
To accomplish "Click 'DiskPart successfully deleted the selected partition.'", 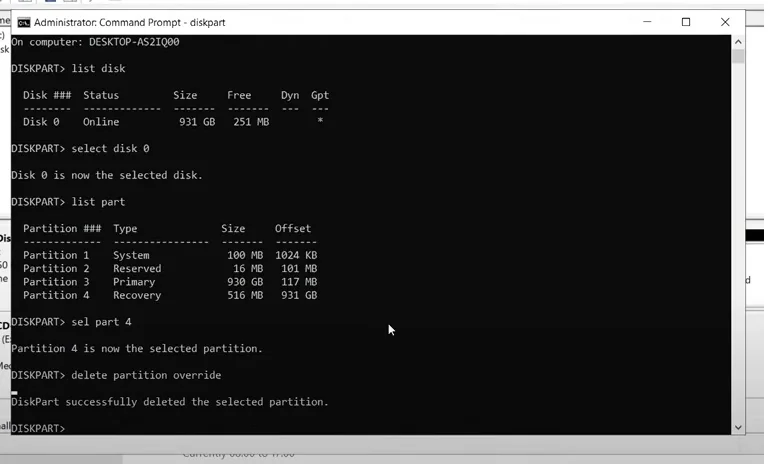I will click(x=170, y=403).
